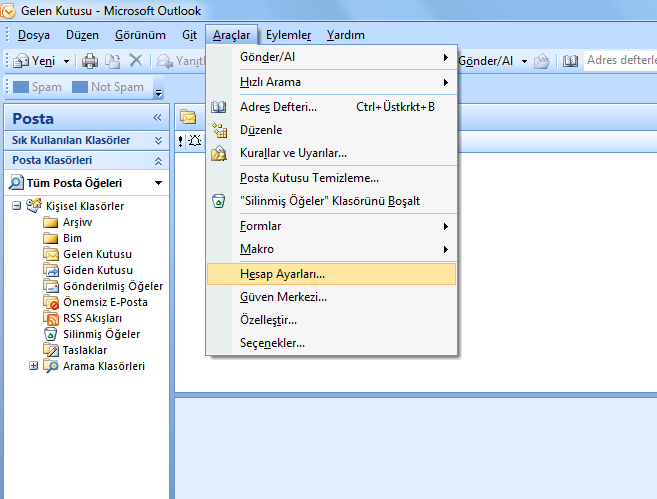Open the Gönder/Al toolbar dropdown arrow

tap(524, 62)
